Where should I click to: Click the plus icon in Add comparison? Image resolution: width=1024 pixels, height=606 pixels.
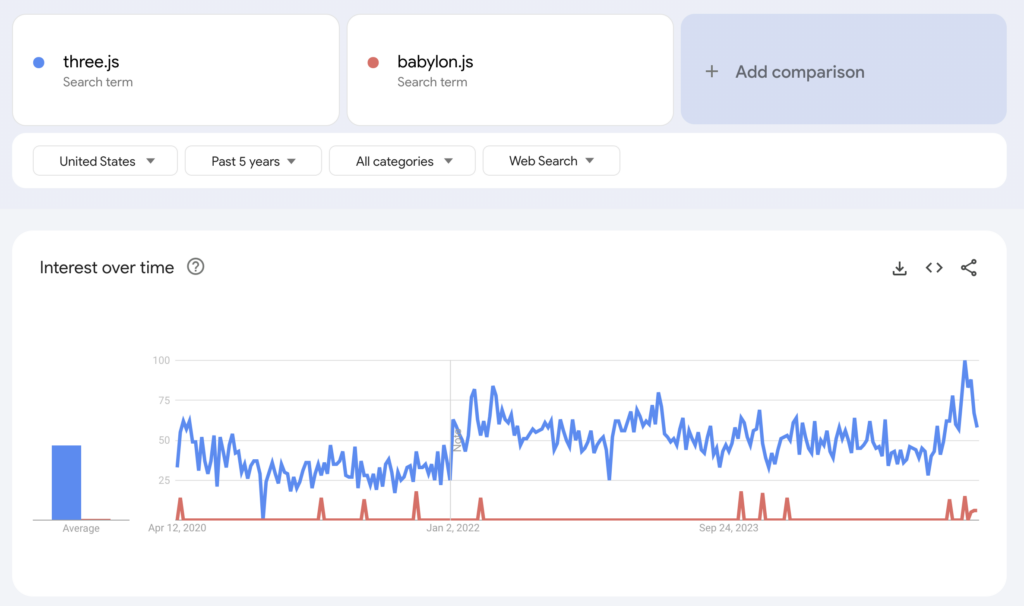point(712,72)
